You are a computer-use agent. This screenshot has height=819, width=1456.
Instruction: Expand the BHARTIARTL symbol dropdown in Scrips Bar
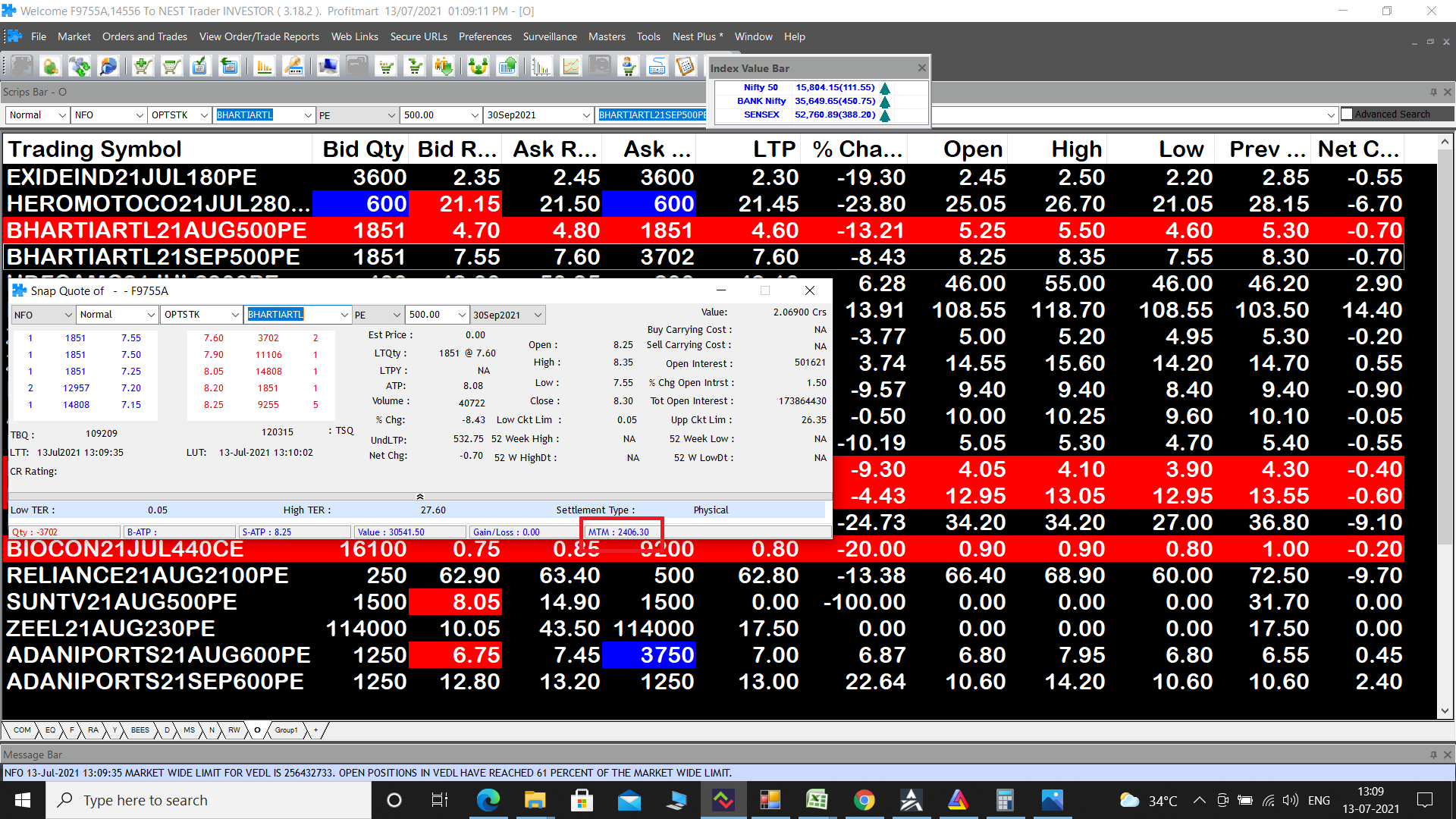tap(308, 115)
